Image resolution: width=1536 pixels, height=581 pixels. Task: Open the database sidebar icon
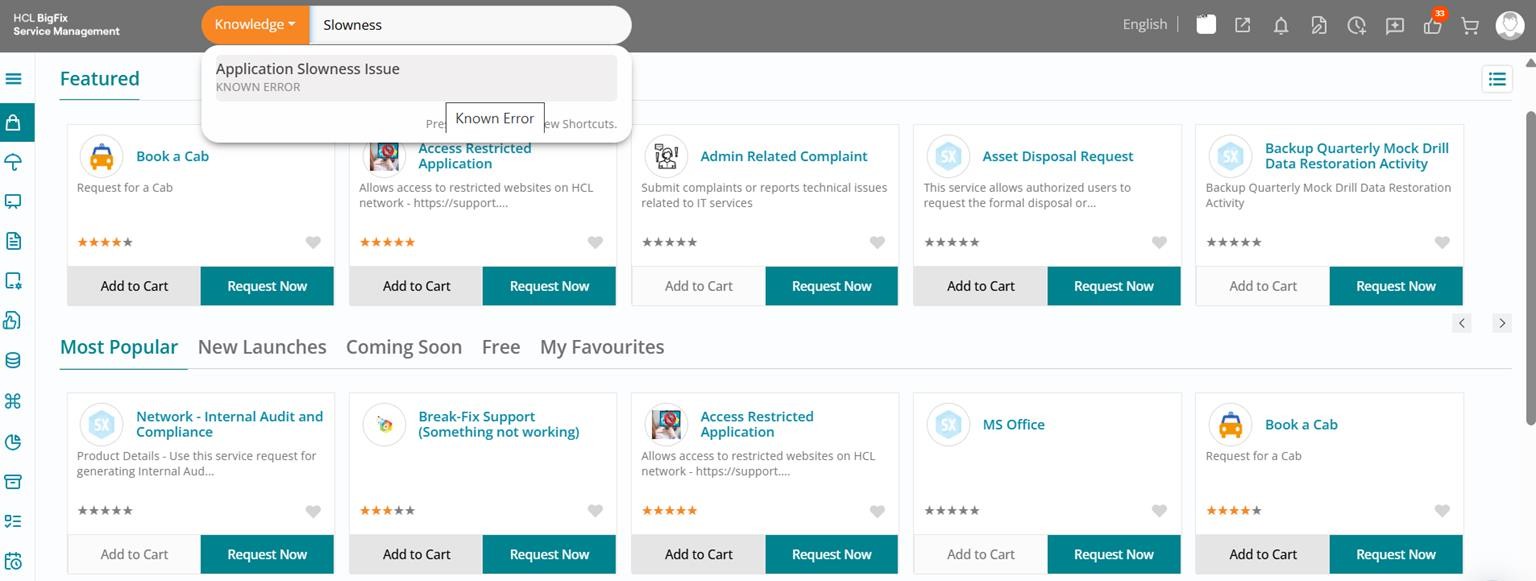click(14, 361)
